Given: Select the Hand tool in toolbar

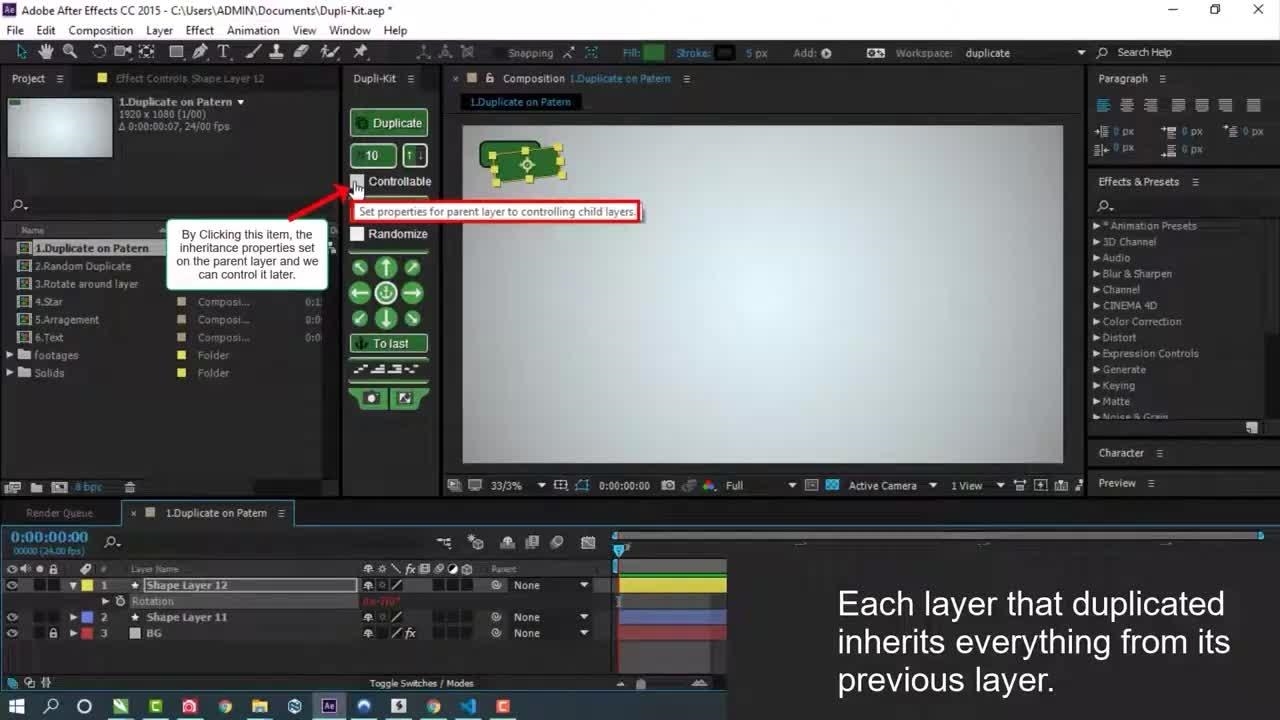Looking at the screenshot, I should point(46,52).
